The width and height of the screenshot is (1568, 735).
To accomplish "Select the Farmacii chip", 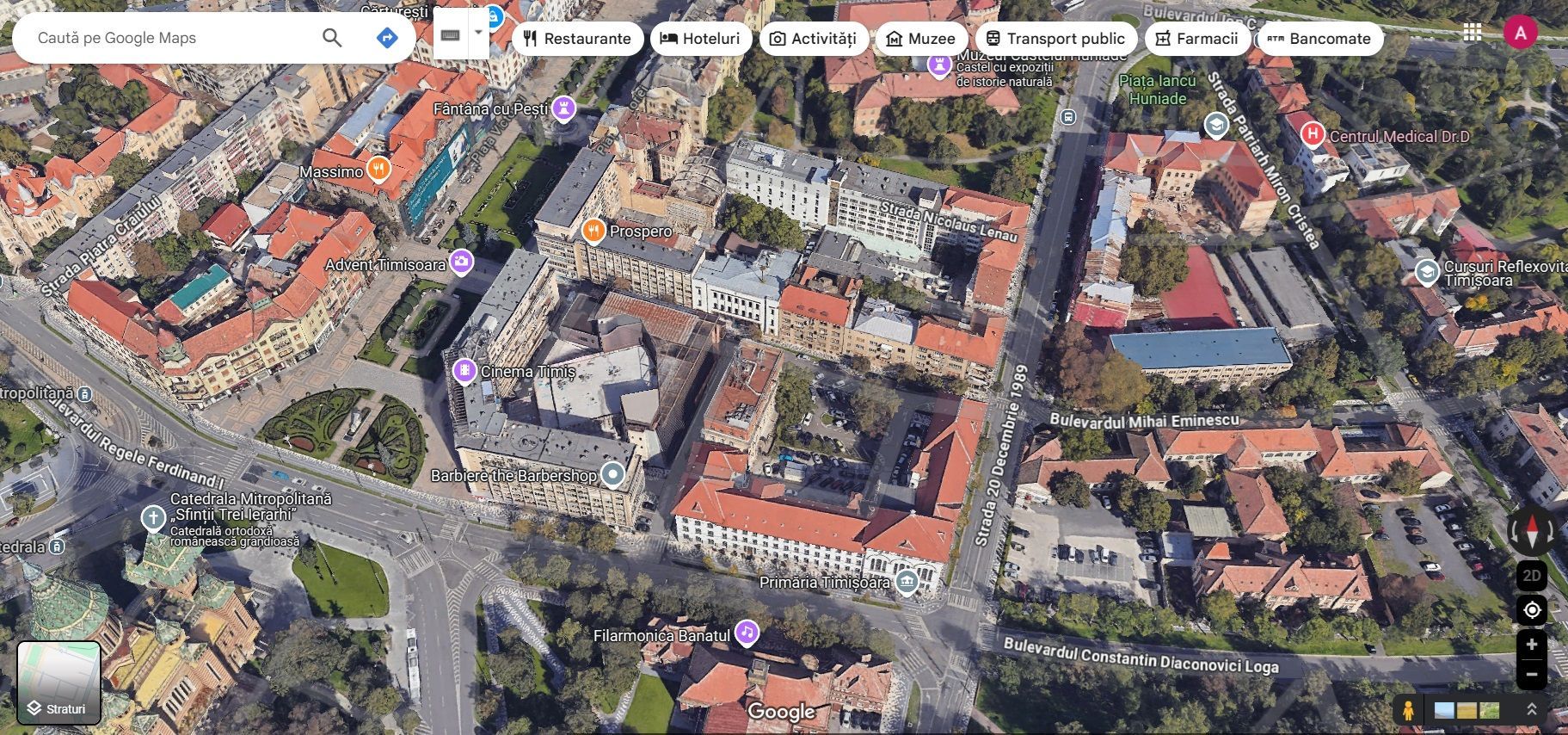I will (x=1197, y=39).
